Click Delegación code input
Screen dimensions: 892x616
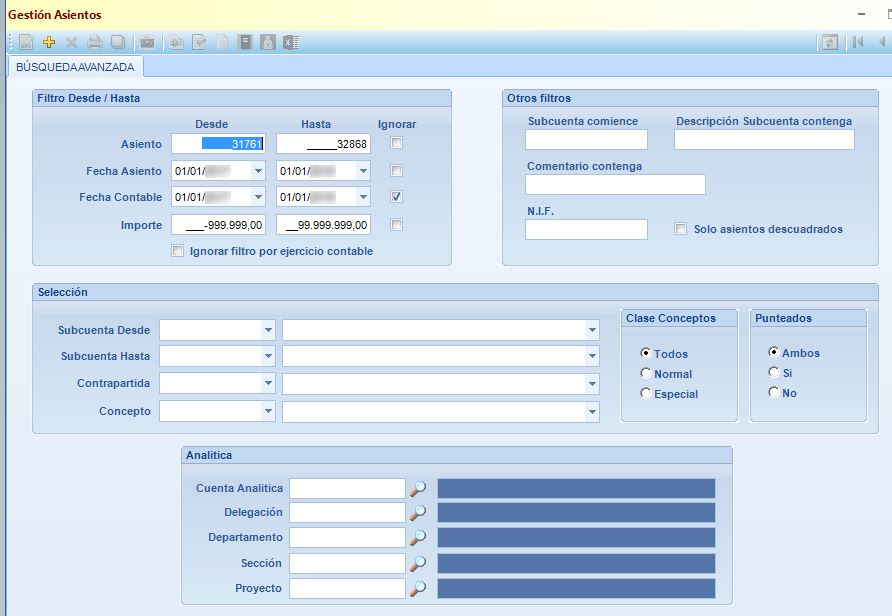point(347,512)
